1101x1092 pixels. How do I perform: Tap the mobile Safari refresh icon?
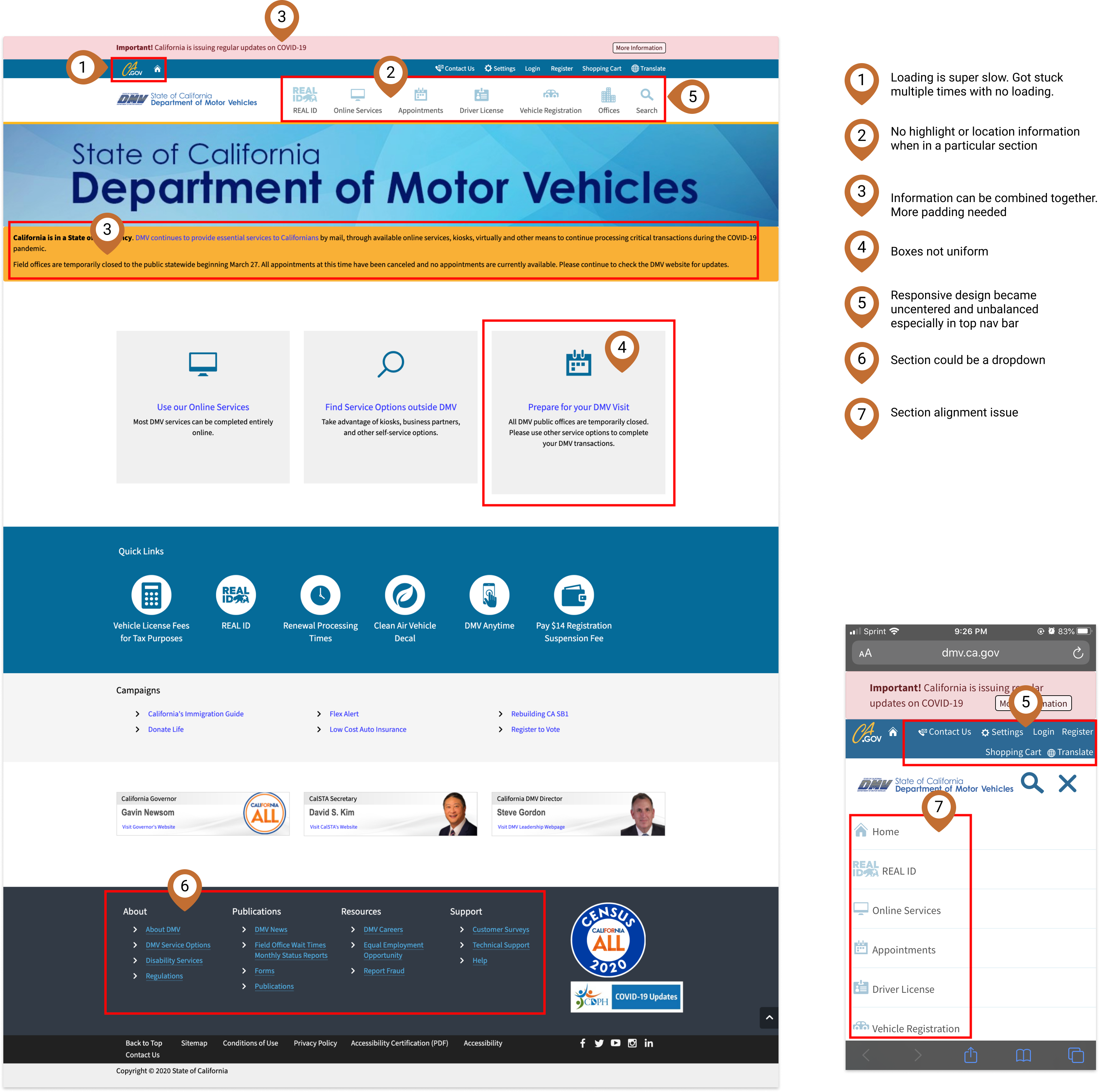1078,653
